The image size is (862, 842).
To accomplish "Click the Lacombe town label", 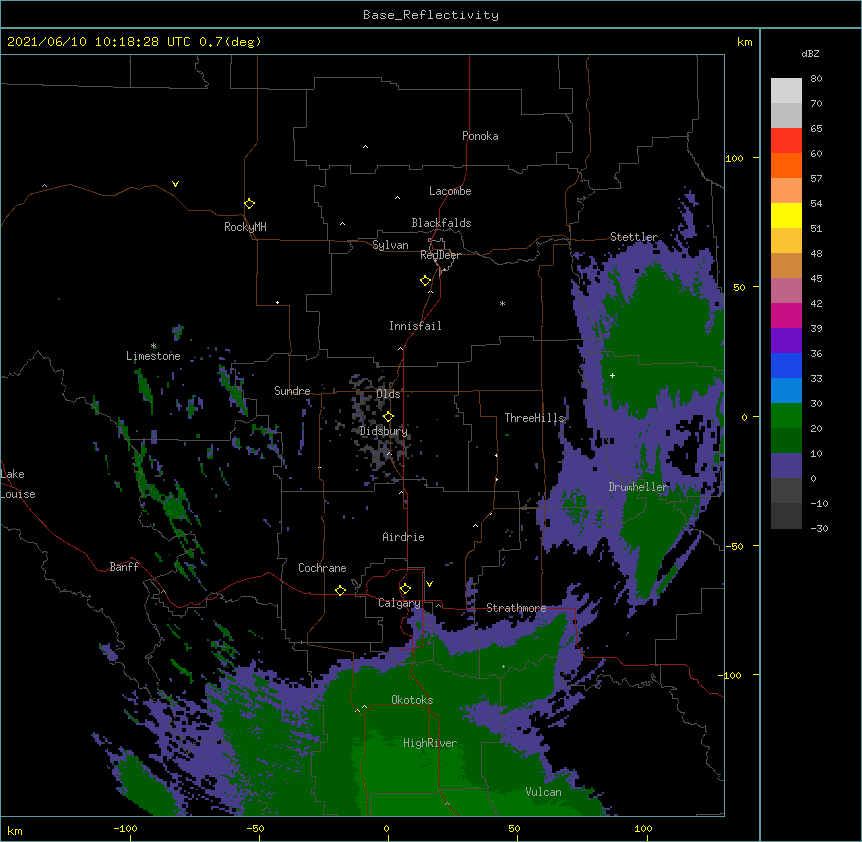I will [450, 191].
